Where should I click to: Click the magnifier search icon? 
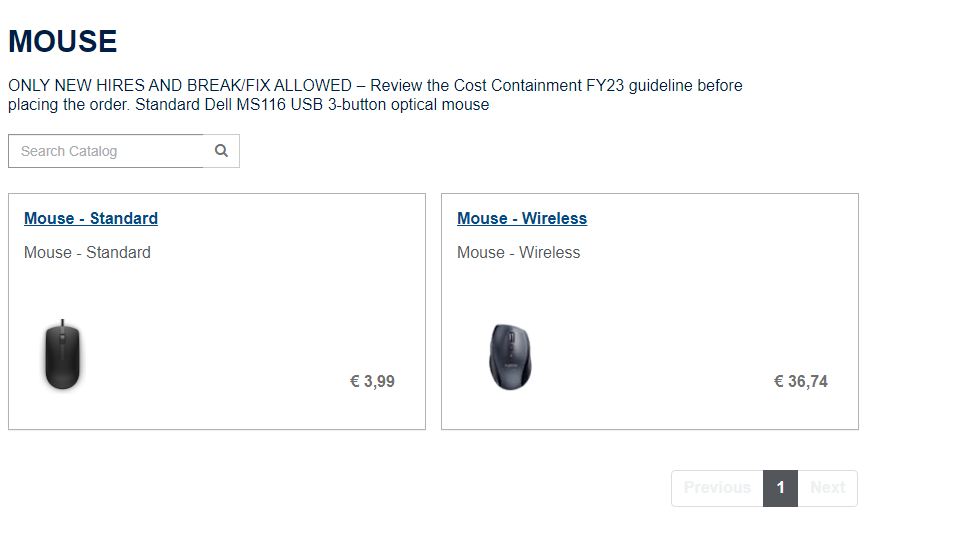click(221, 151)
